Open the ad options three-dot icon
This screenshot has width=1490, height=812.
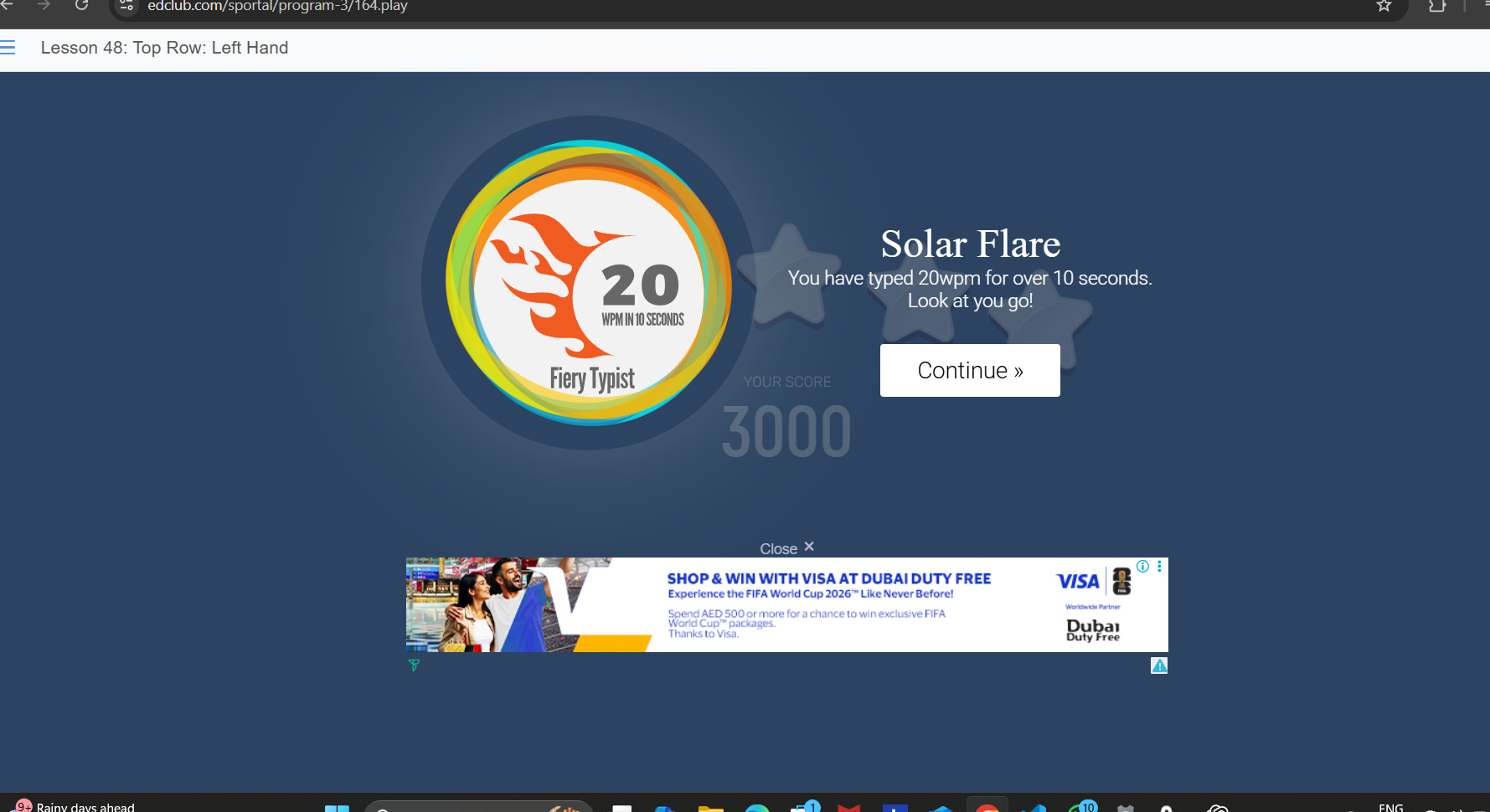pos(1159,566)
